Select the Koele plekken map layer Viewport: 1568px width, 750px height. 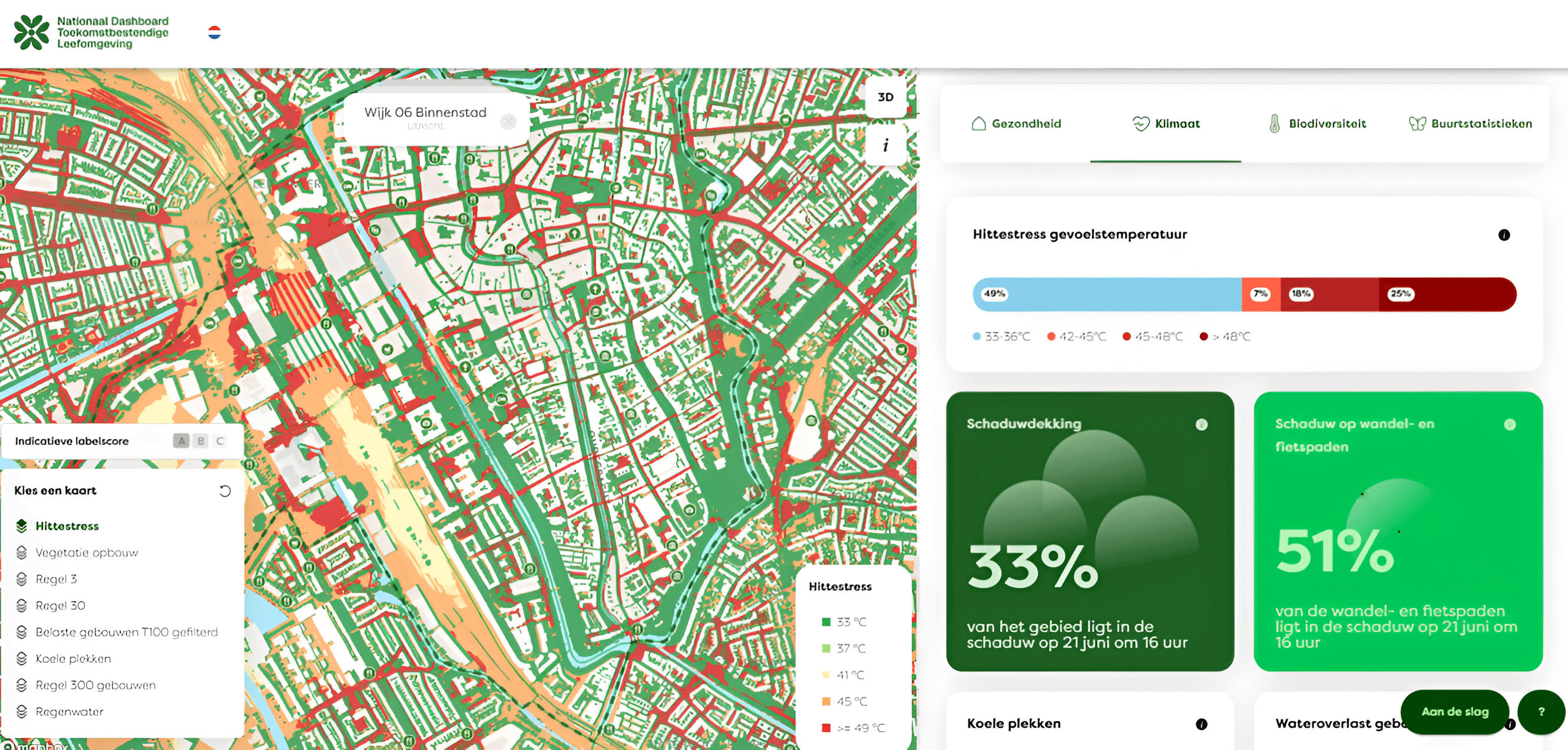73,659
